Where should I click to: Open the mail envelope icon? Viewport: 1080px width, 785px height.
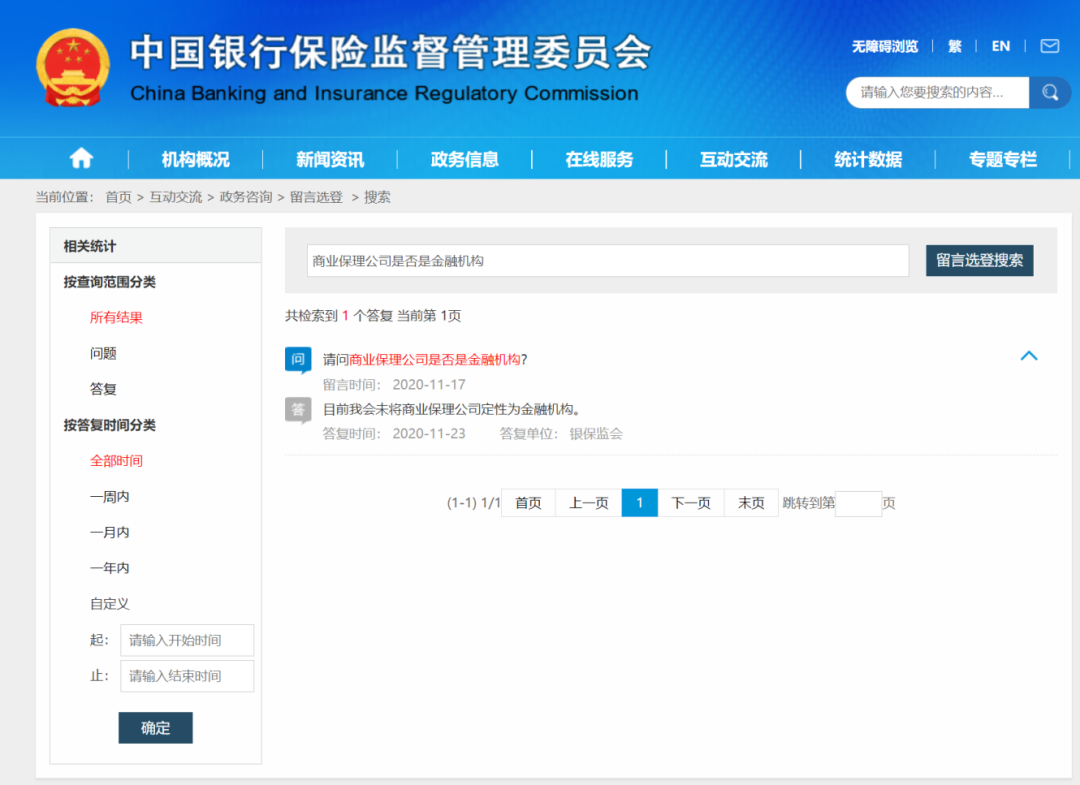(1050, 46)
